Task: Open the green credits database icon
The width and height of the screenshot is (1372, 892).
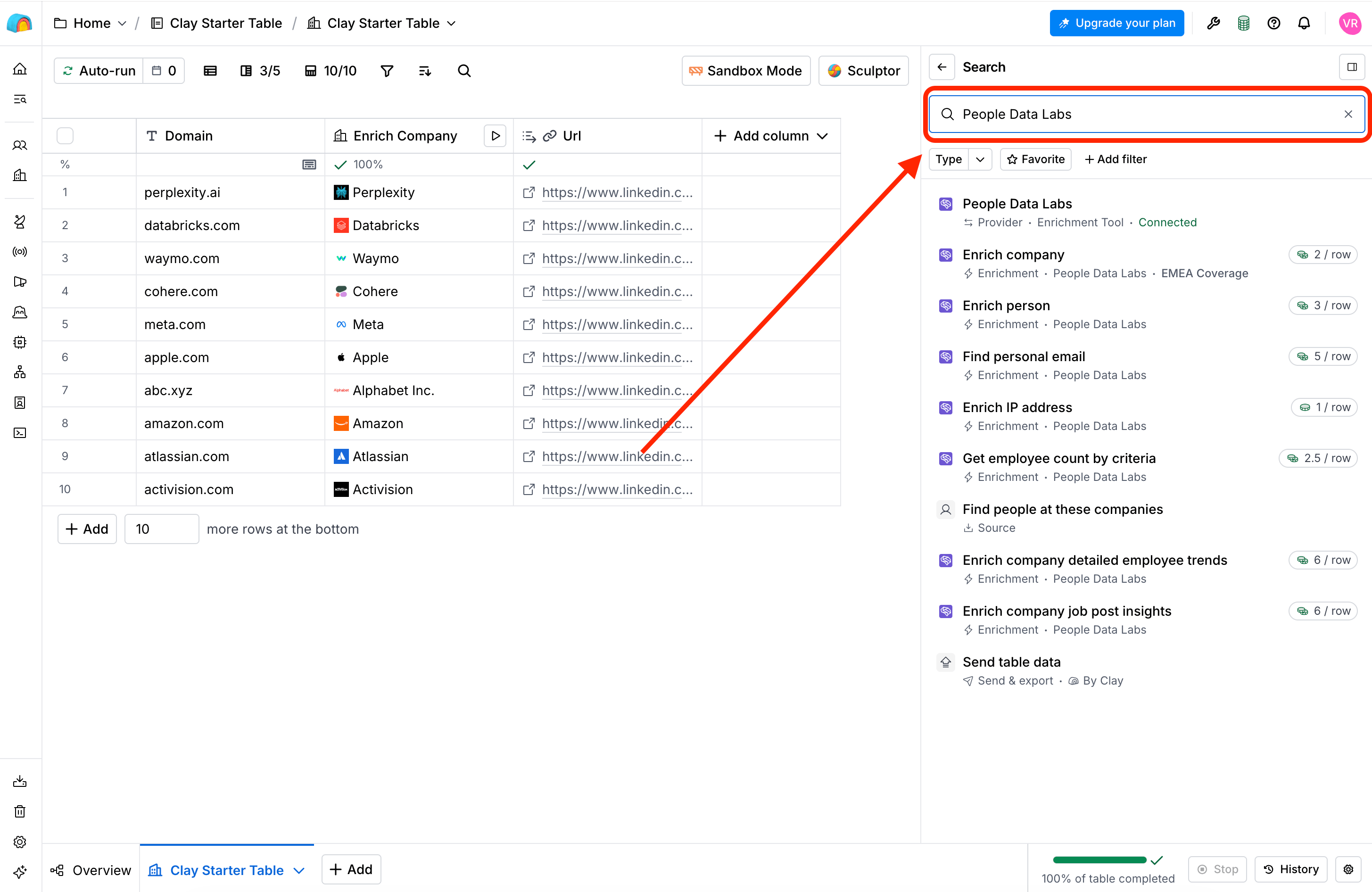Action: [x=1243, y=23]
